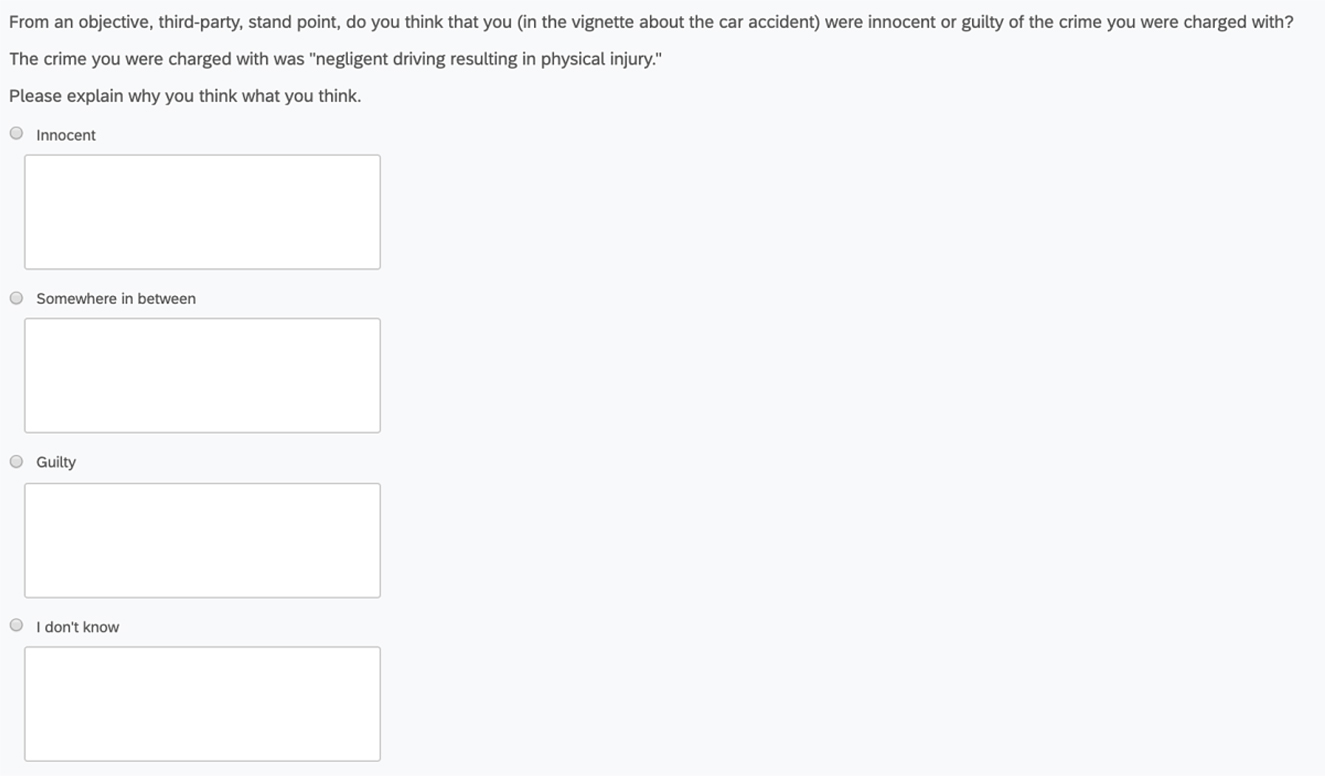This screenshot has height=776, width=1325.
Task: Click the explanation box under Guilty
Action: tap(202, 540)
